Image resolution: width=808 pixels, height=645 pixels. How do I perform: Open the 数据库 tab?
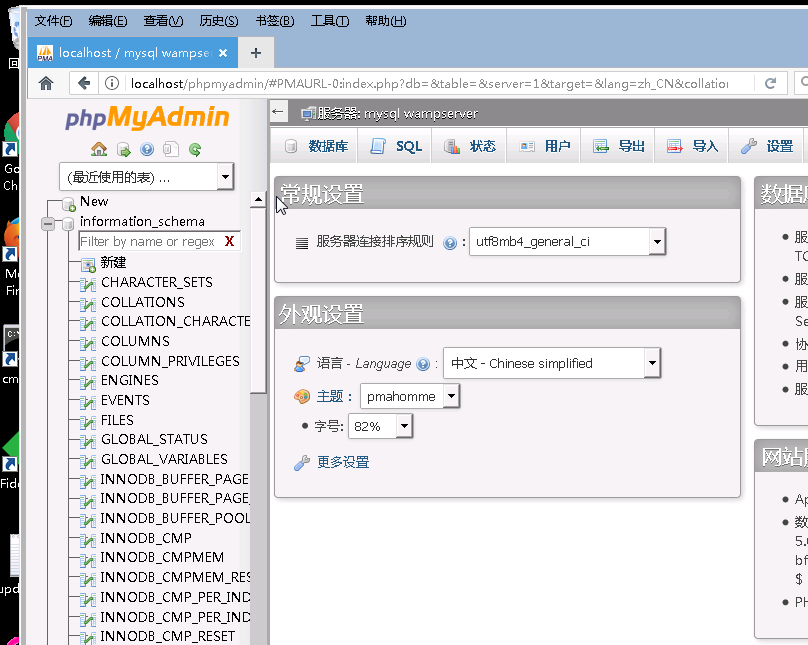point(316,146)
